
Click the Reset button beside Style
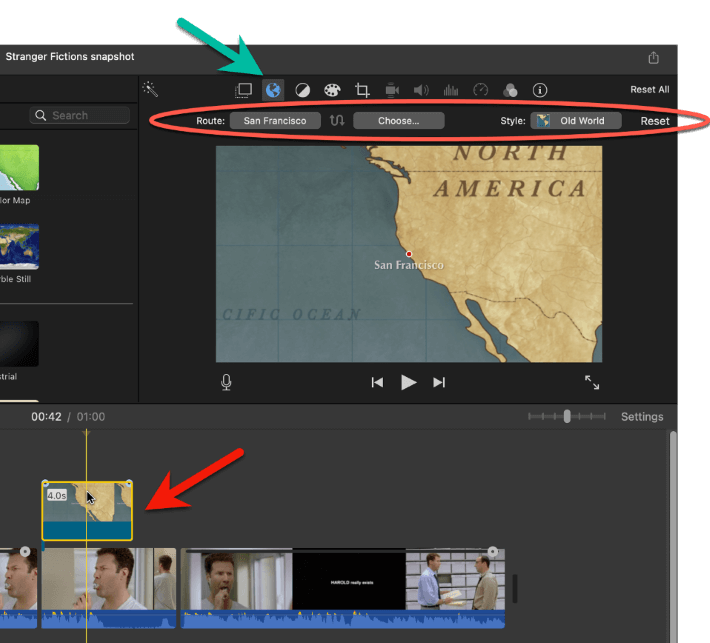(x=655, y=121)
